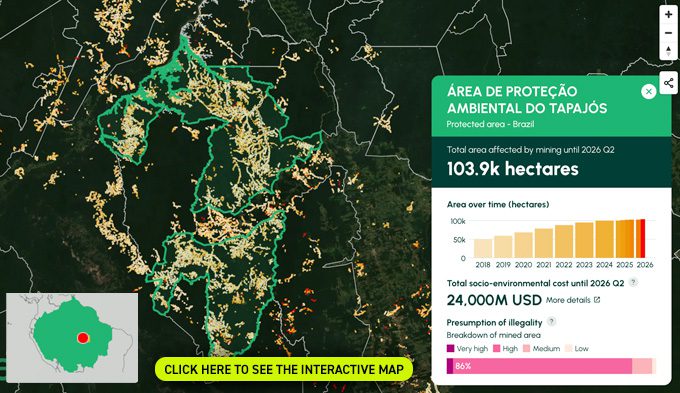The height and width of the screenshot is (393, 680).
Task: Select the 2018 bar in area chart
Action: click(x=483, y=248)
